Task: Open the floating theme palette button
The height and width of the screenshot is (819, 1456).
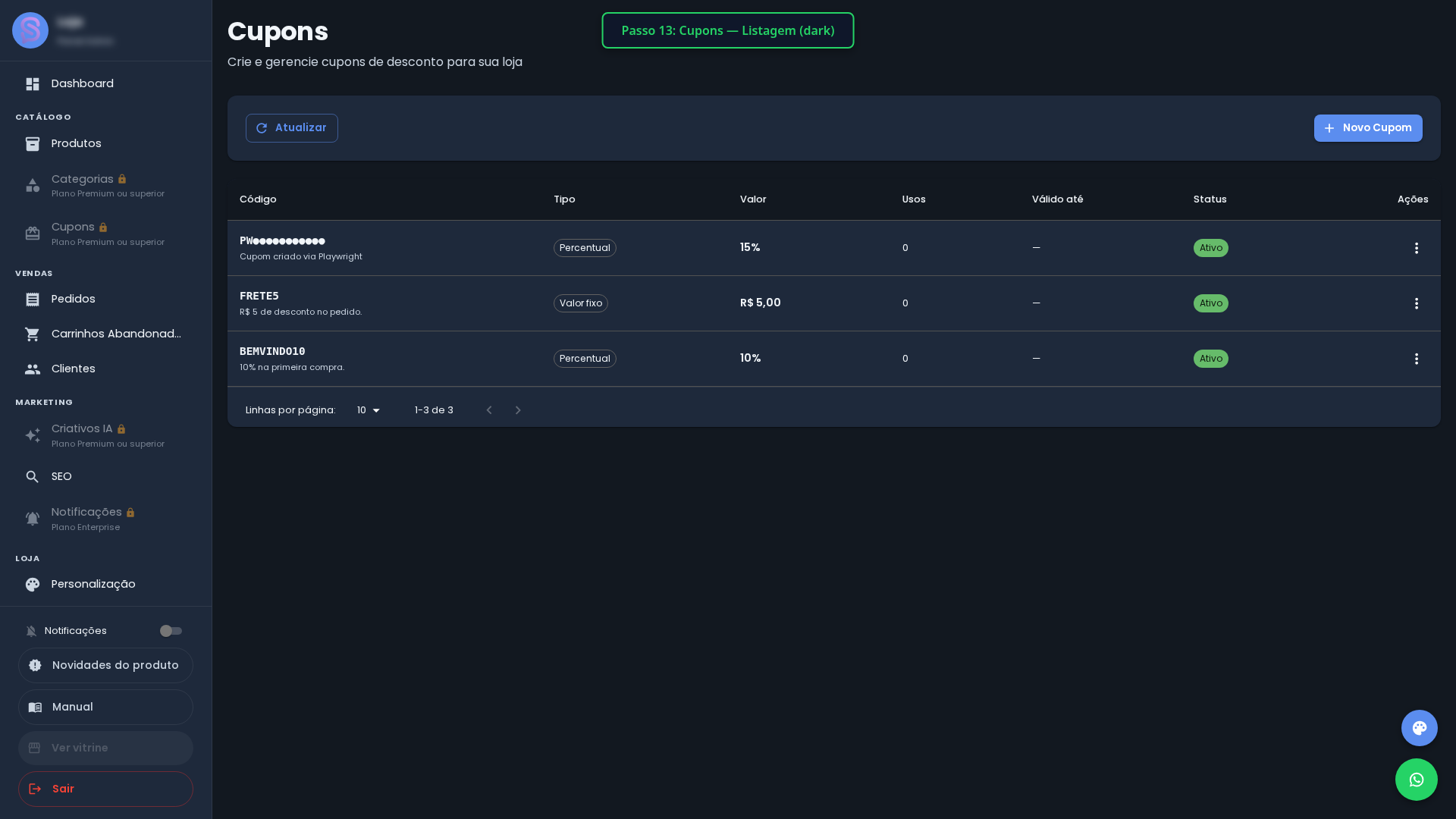Action: point(1420,728)
